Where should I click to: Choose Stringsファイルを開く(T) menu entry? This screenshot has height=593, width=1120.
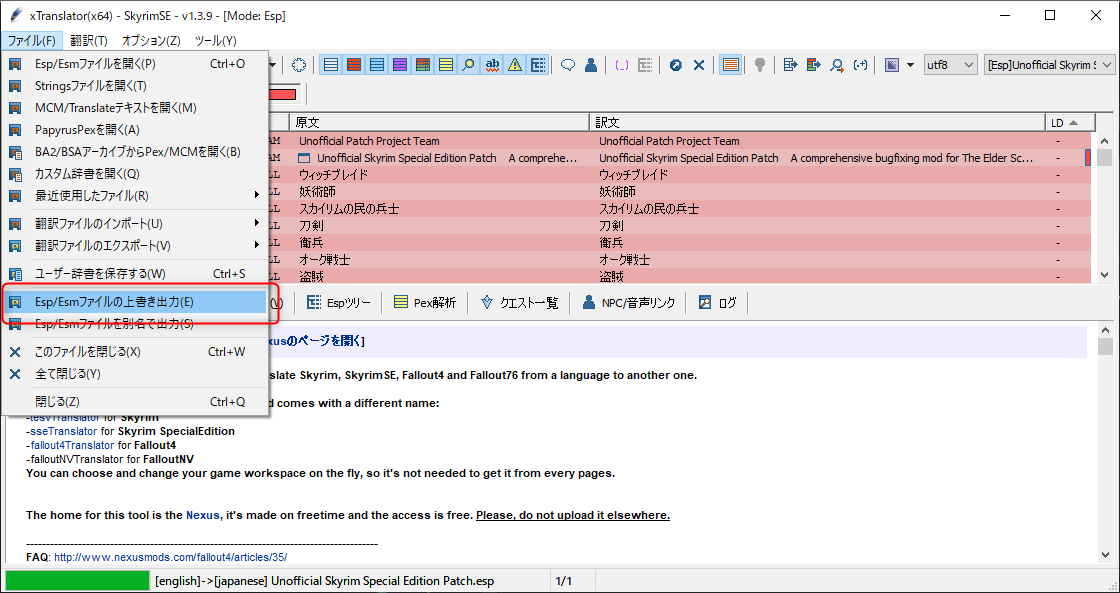click(135, 86)
